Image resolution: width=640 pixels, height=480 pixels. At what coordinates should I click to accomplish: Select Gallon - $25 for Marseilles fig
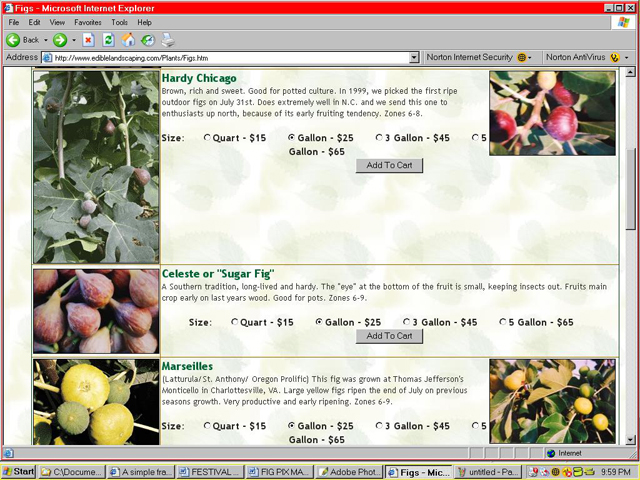[x=291, y=426]
